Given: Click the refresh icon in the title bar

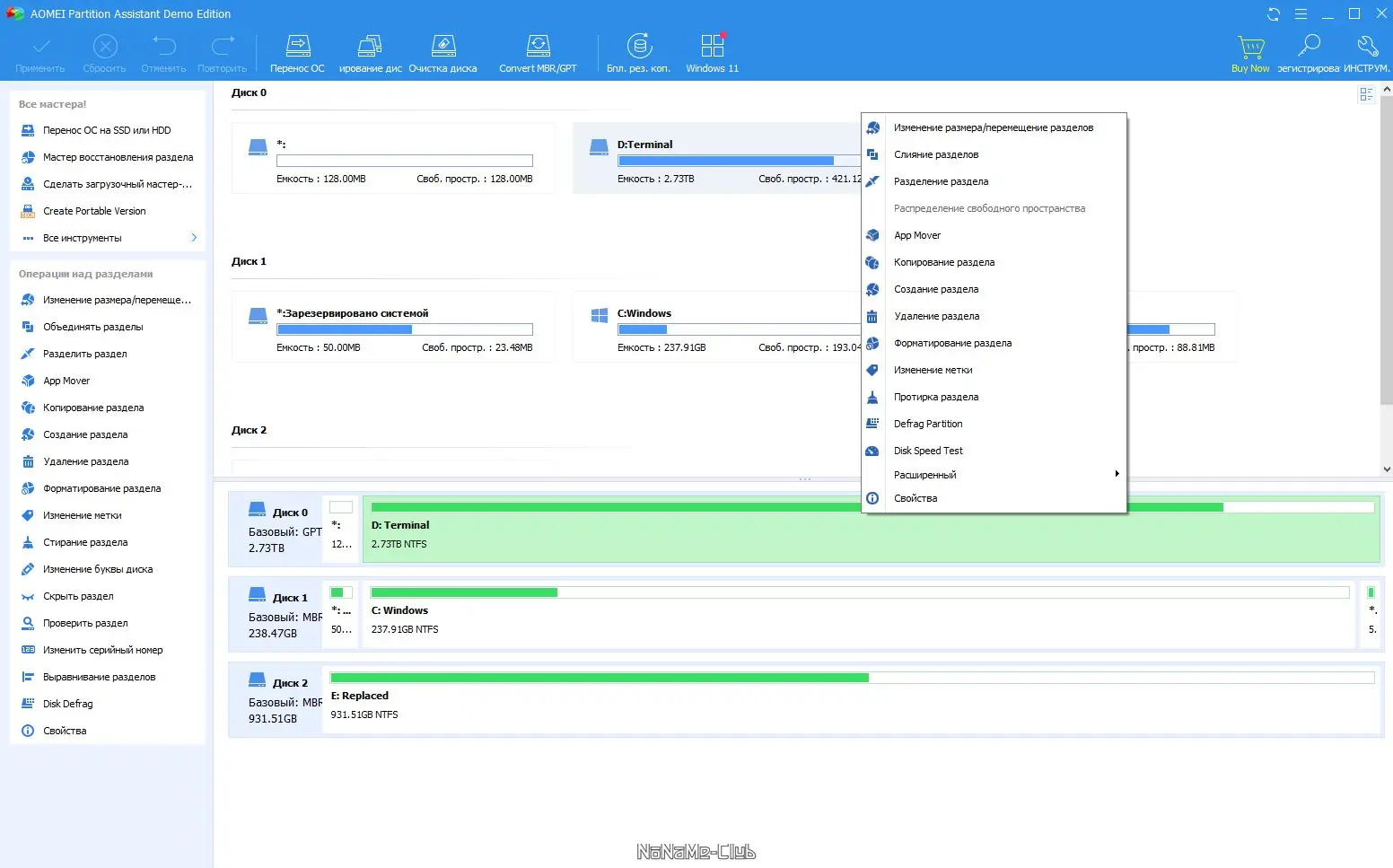Looking at the screenshot, I should tap(1274, 13).
